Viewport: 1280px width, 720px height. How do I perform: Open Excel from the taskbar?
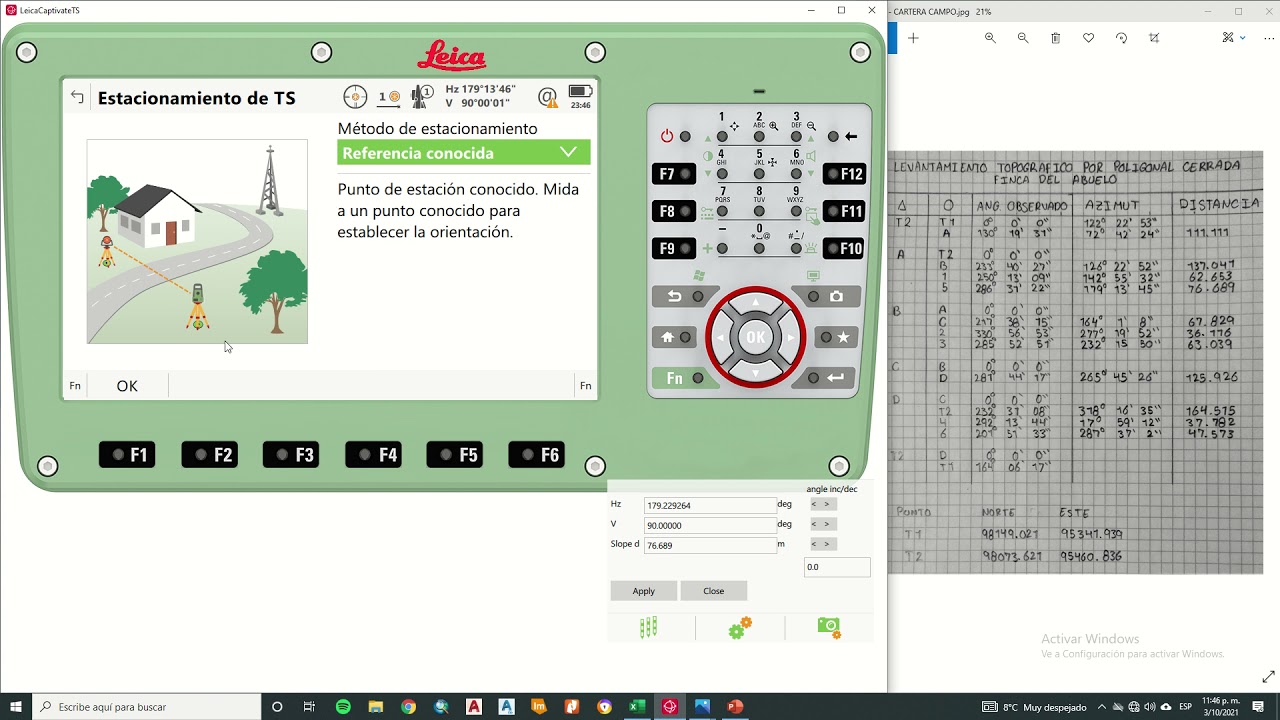click(637, 707)
